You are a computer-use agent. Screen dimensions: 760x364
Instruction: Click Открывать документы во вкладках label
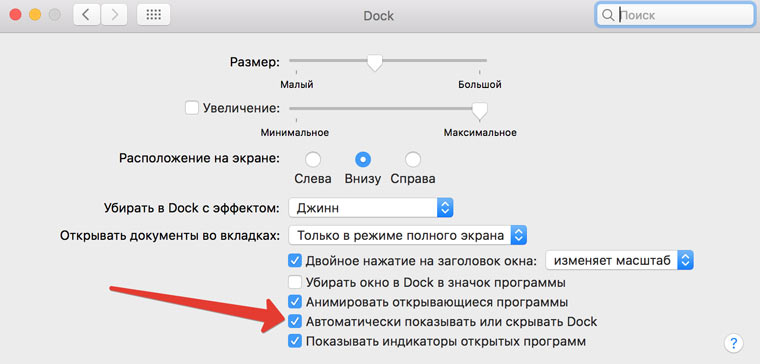point(170,236)
